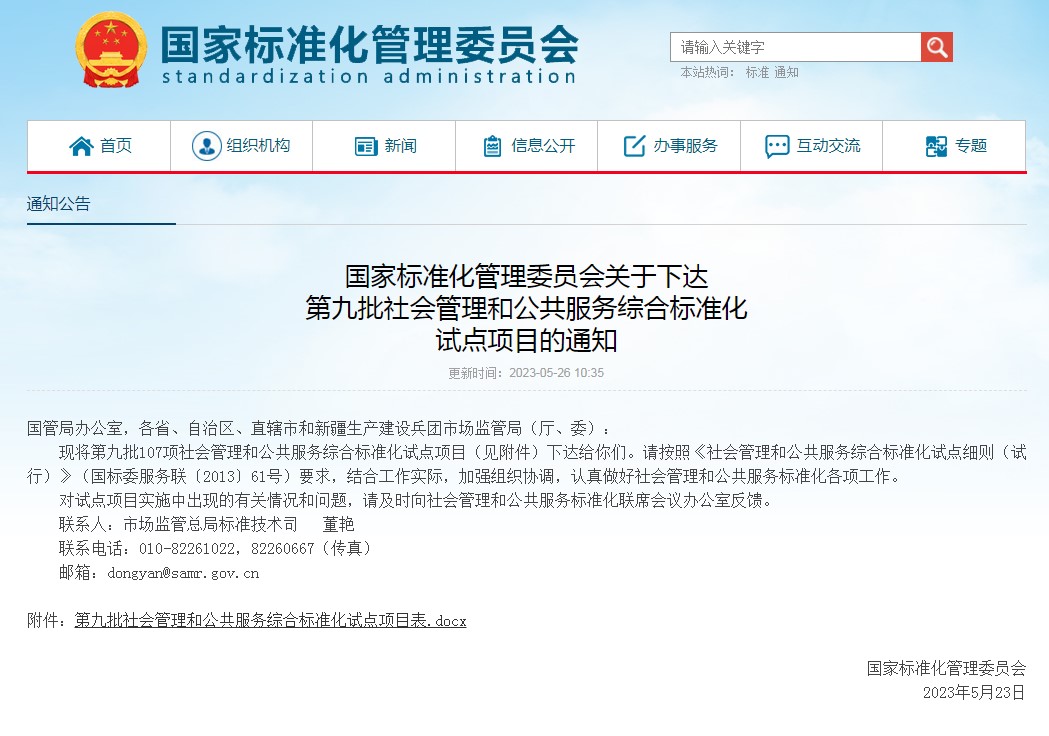Select the 通知公告 section tab

point(58,203)
